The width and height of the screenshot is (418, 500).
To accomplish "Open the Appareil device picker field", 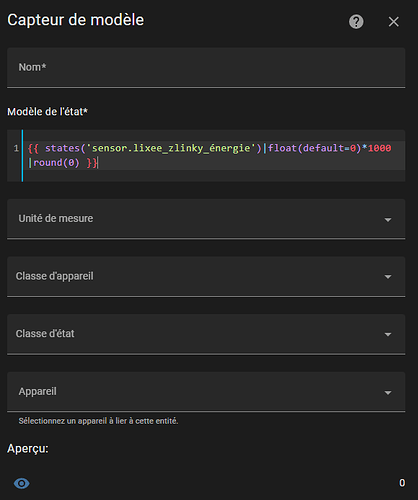I will pos(206,392).
